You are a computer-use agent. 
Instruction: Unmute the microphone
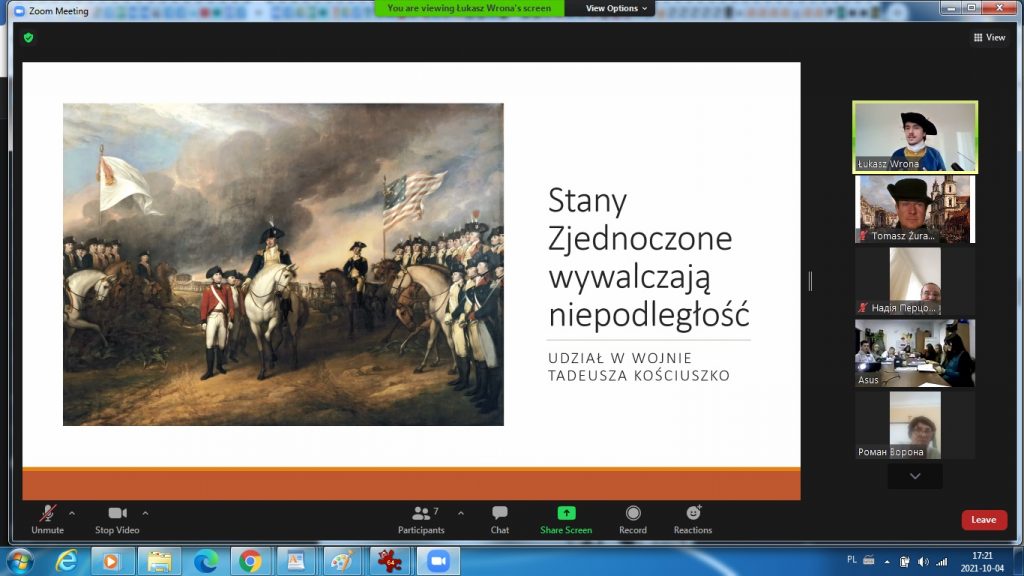tap(47, 514)
